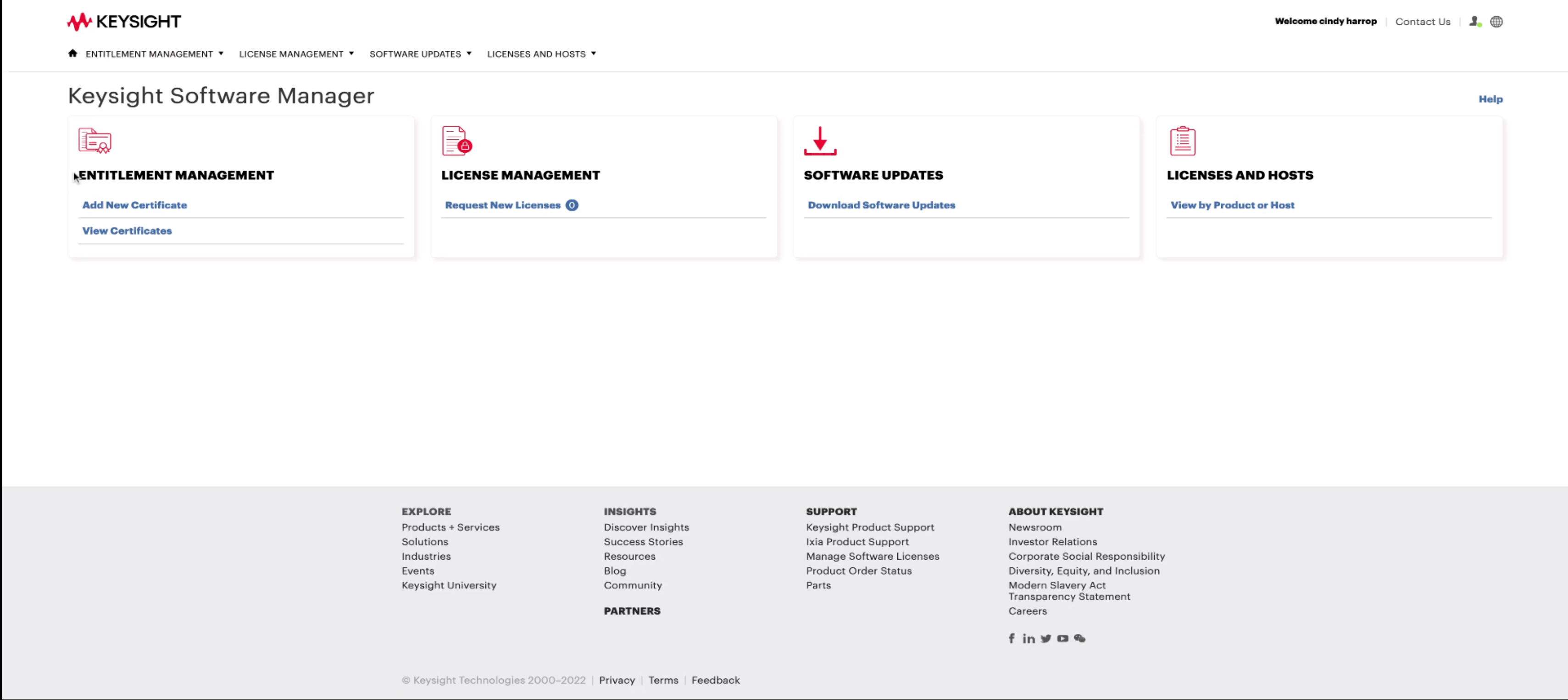The width and height of the screenshot is (1568, 700).
Task: Open the Privacy link
Action: click(617, 680)
